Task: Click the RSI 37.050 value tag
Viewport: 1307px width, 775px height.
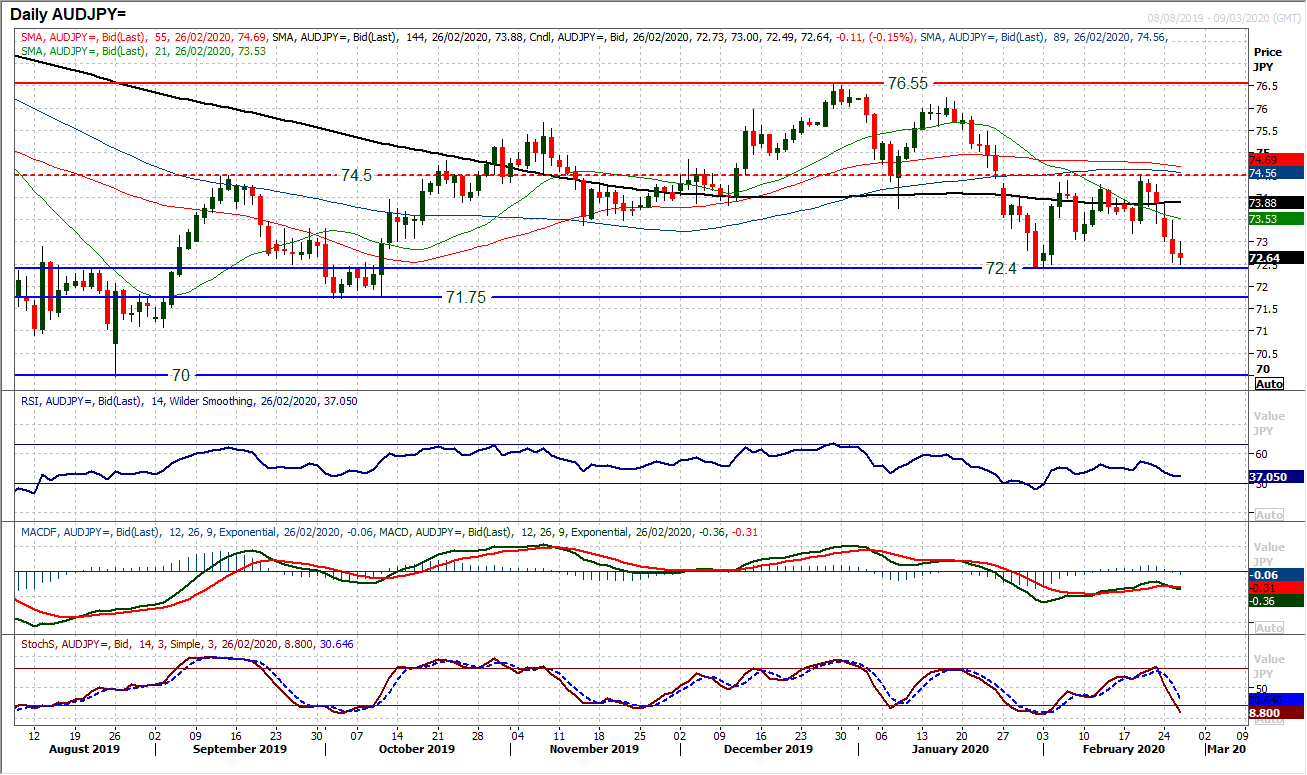Action: [1277, 478]
